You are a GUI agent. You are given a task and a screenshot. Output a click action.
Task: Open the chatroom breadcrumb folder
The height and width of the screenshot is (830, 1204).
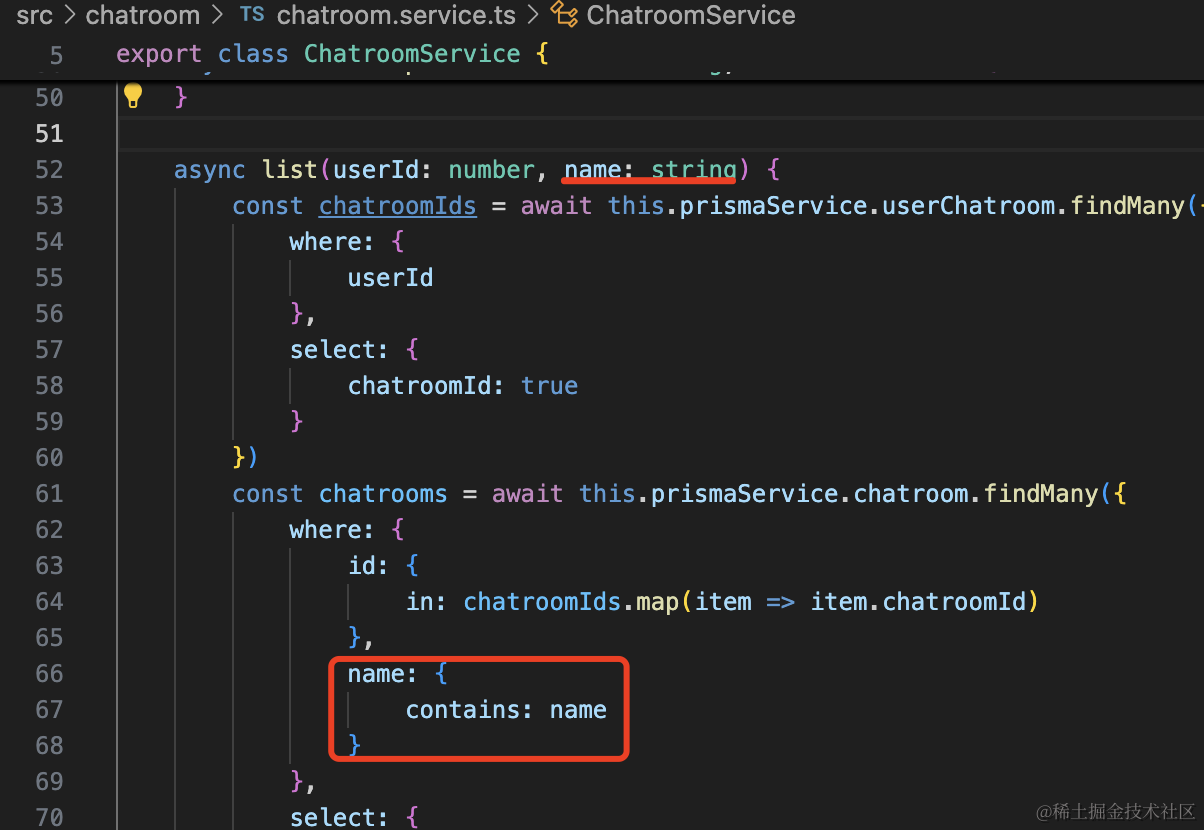[x=142, y=15]
